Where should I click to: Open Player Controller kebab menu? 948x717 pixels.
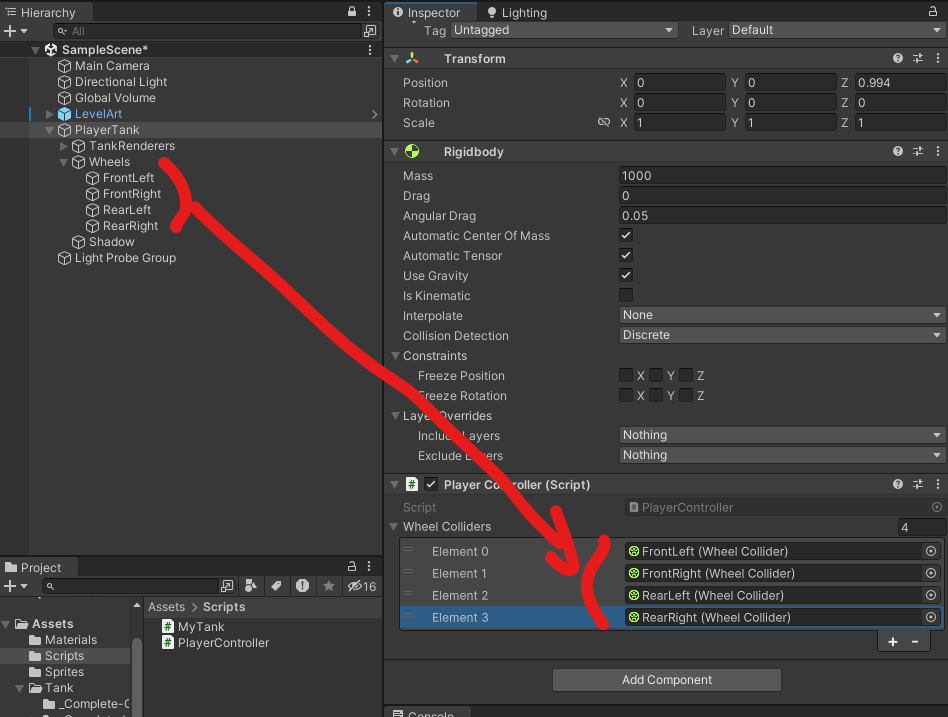[938, 484]
